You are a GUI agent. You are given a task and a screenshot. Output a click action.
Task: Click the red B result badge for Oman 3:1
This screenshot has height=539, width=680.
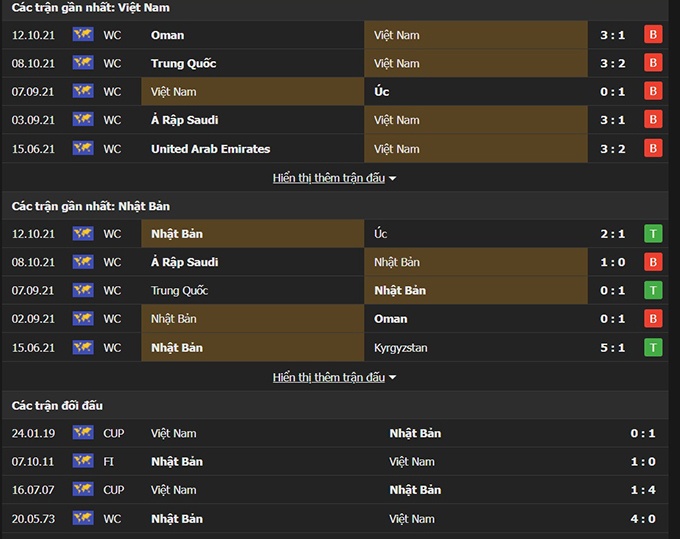653,35
